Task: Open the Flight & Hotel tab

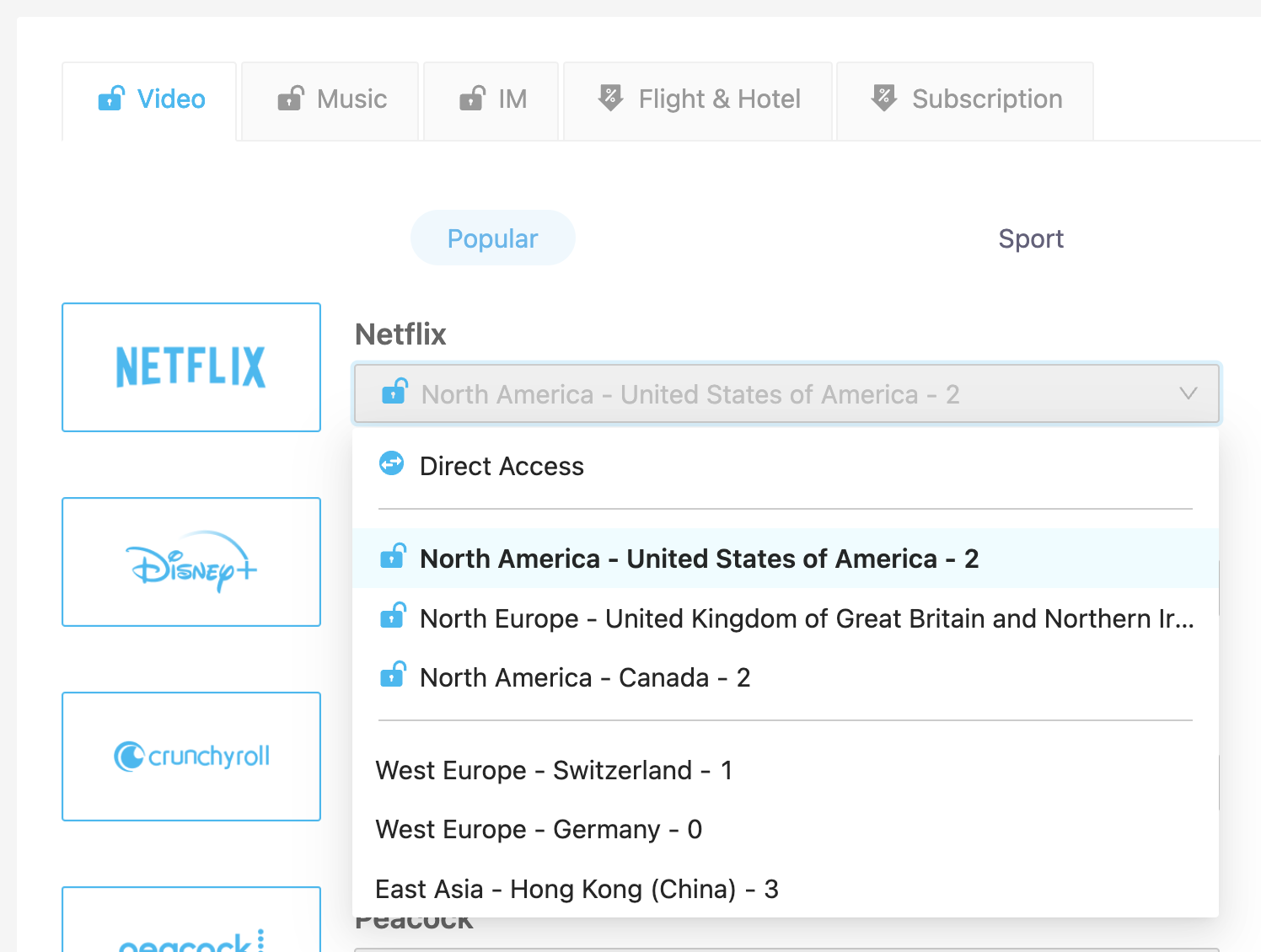Action: 698,100
